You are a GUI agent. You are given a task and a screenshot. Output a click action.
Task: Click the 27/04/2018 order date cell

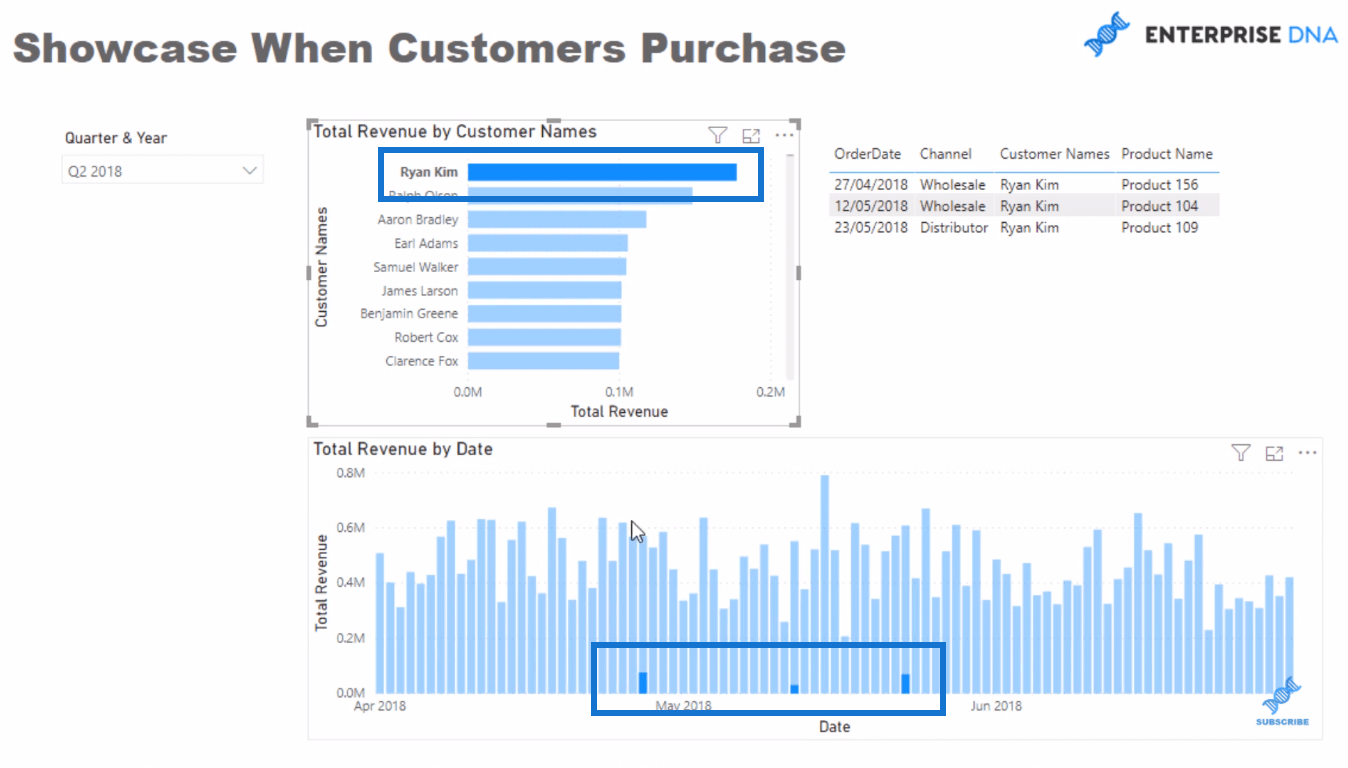click(x=871, y=185)
